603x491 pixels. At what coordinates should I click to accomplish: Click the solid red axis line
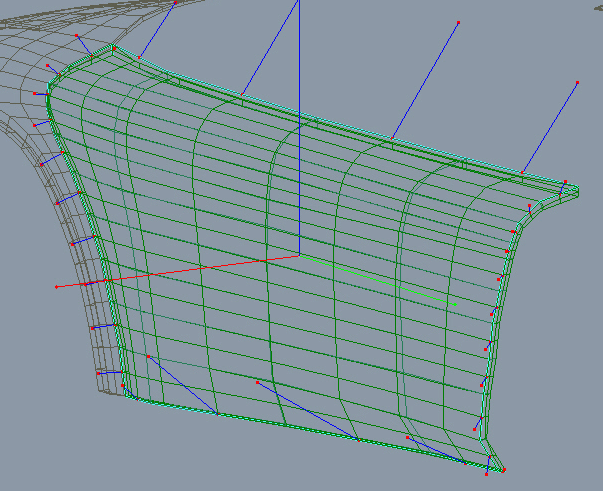(x=180, y=271)
